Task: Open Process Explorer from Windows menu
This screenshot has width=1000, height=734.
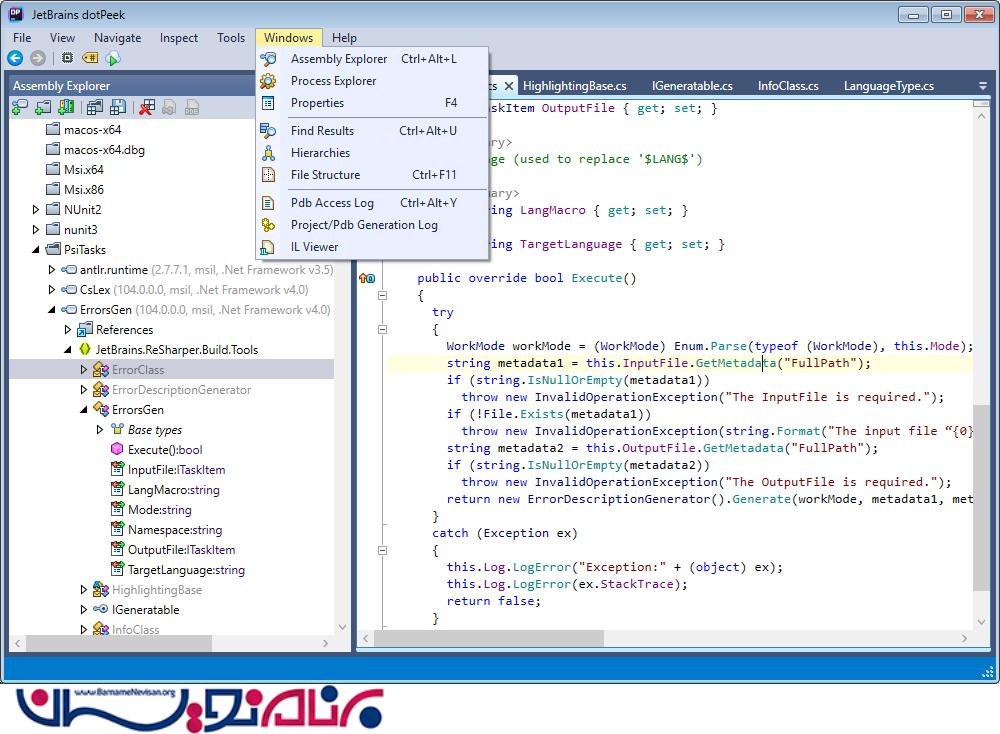Action: pos(333,81)
